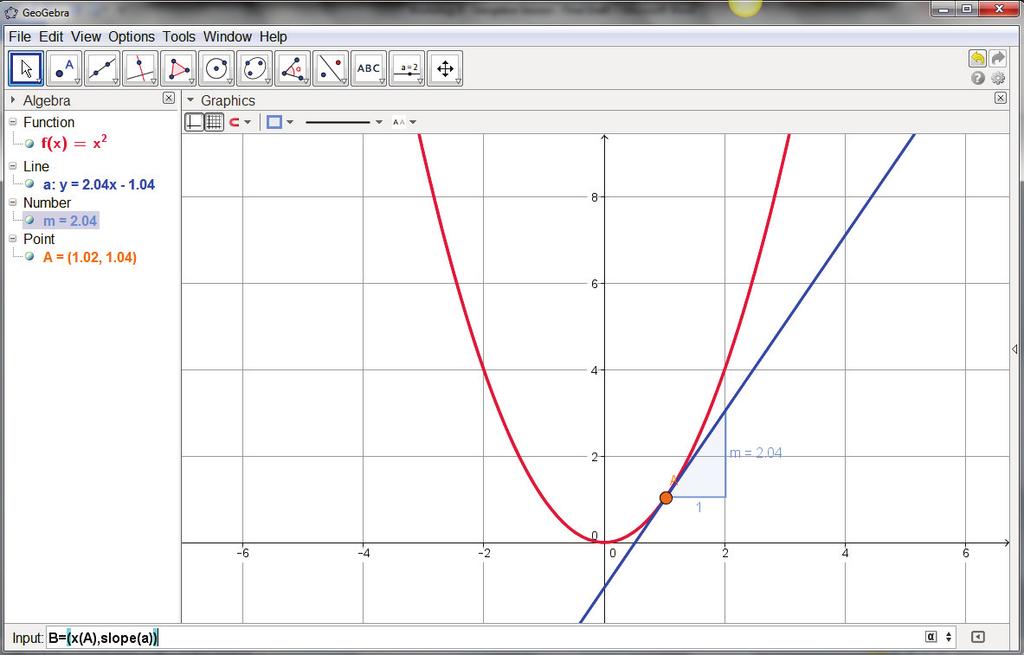Select m = 2.04 in Algebra list

click(70, 221)
